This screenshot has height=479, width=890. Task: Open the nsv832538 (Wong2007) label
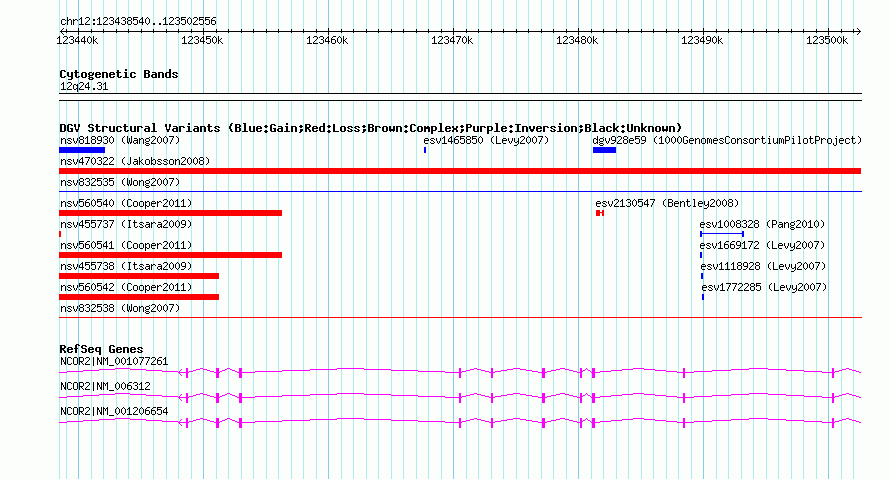coord(120,308)
